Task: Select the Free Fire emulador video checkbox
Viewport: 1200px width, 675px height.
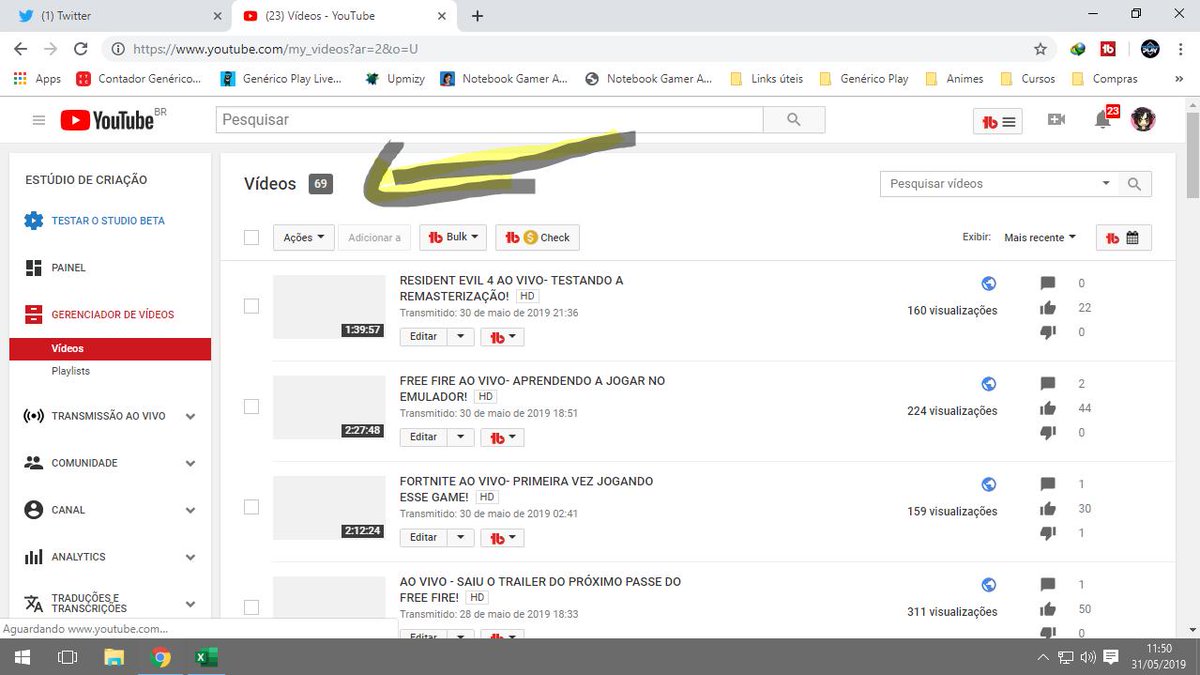Action: click(251, 406)
